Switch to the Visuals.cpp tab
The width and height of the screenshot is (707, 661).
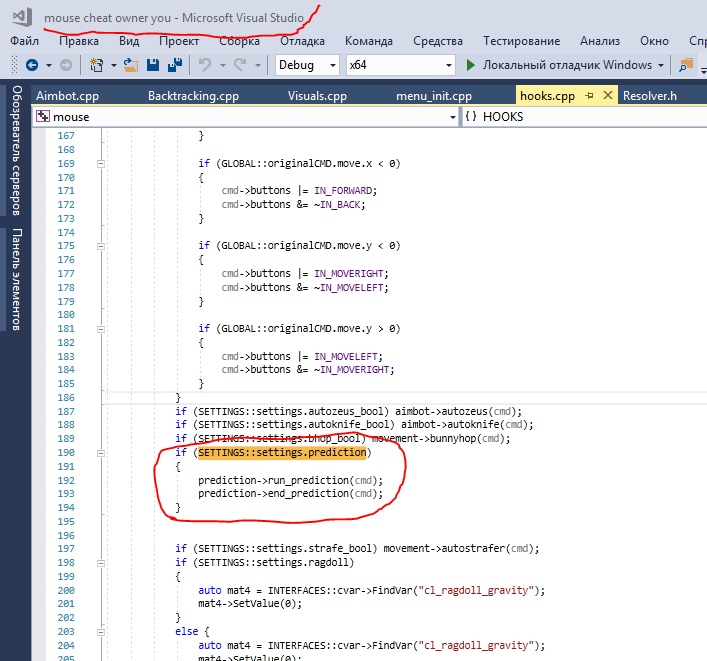(x=317, y=96)
